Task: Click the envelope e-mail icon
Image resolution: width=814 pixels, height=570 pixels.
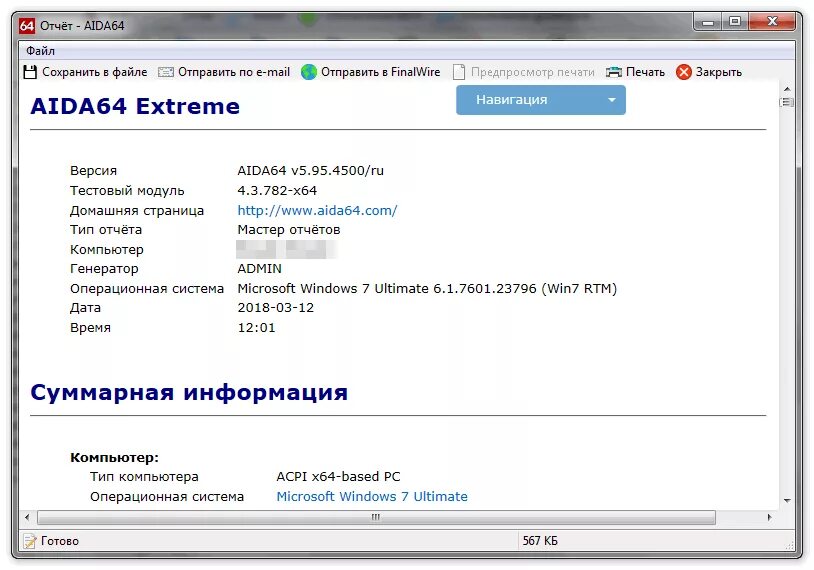Action: pyautogui.click(x=166, y=72)
